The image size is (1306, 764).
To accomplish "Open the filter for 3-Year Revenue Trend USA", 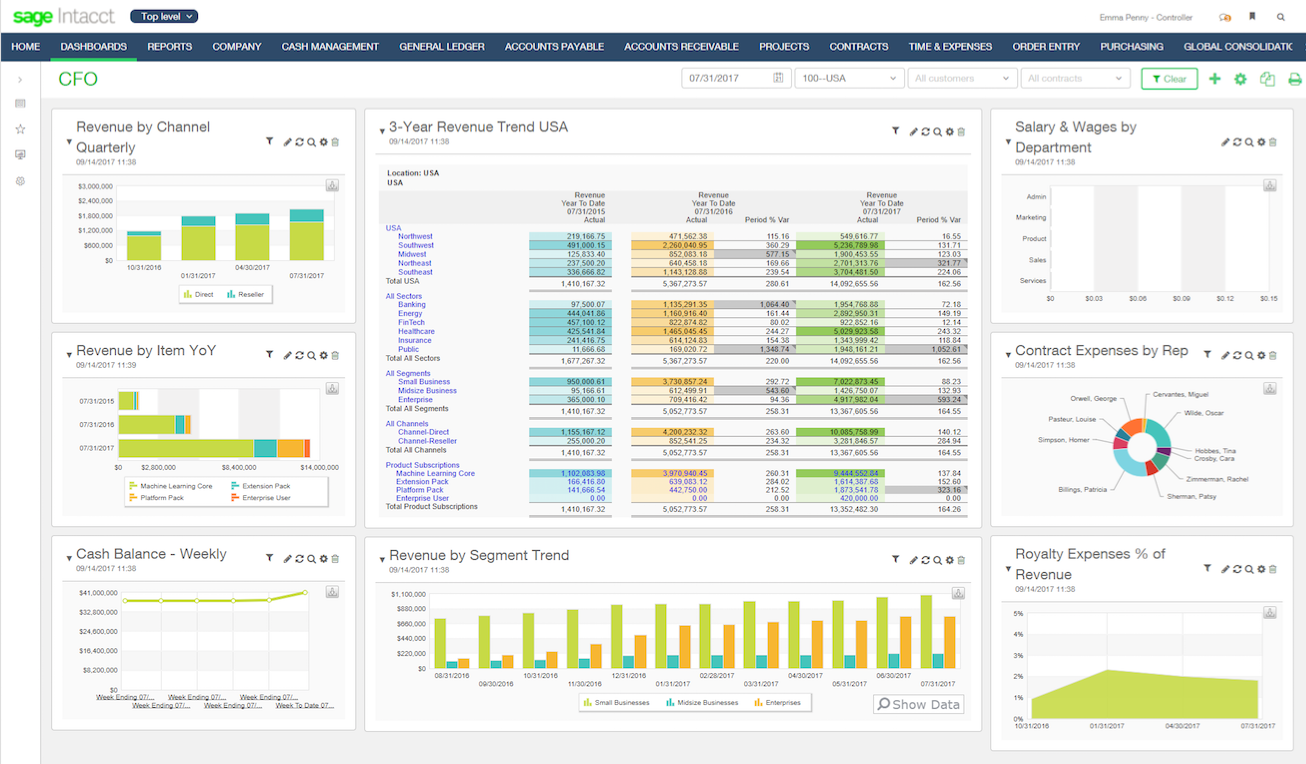I will click(x=896, y=131).
